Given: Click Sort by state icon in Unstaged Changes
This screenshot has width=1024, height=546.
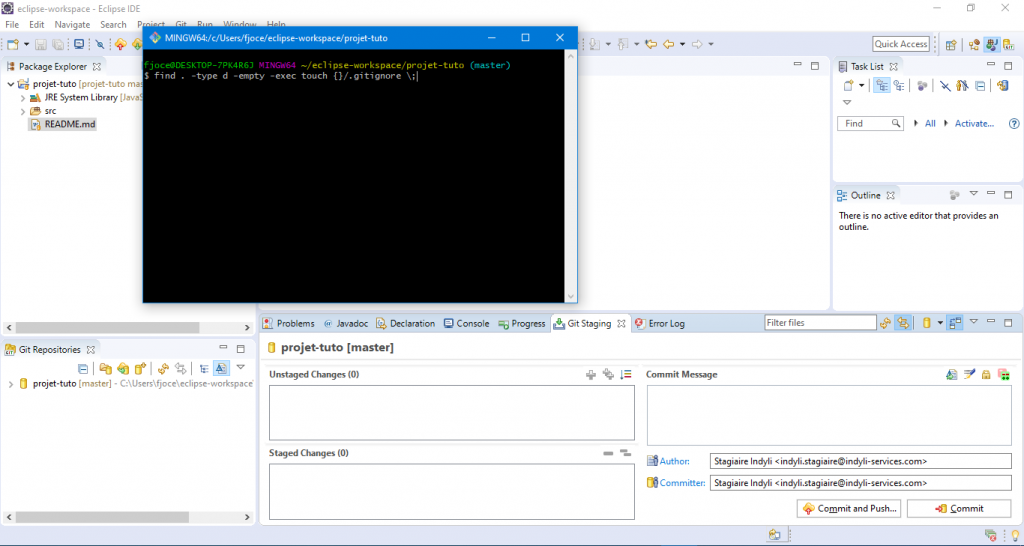Looking at the screenshot, I should [x=626, y=375].
